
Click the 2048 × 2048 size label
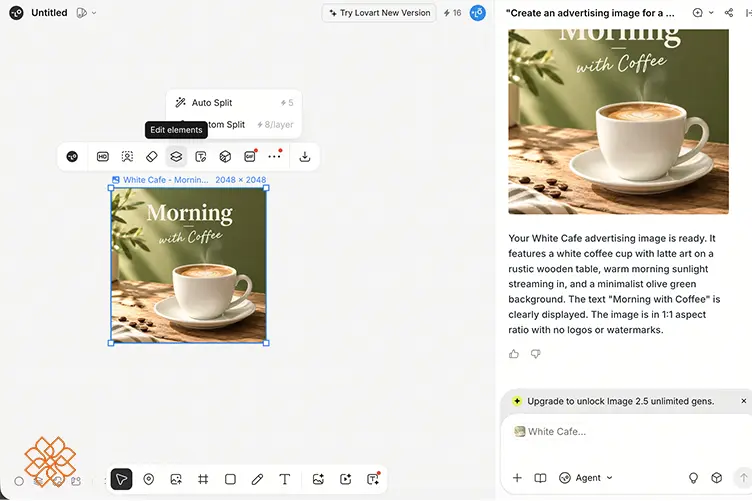pyautogui.click(x=240, y=180)
